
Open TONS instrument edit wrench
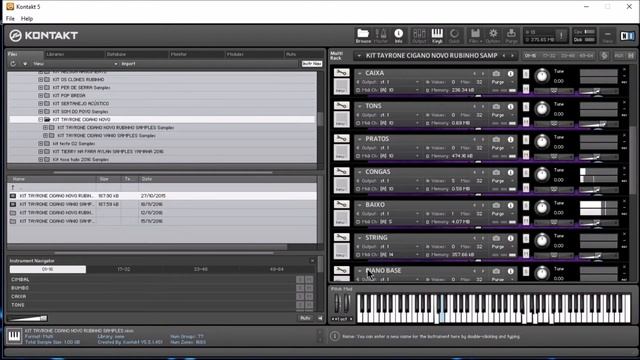[342, 105]
